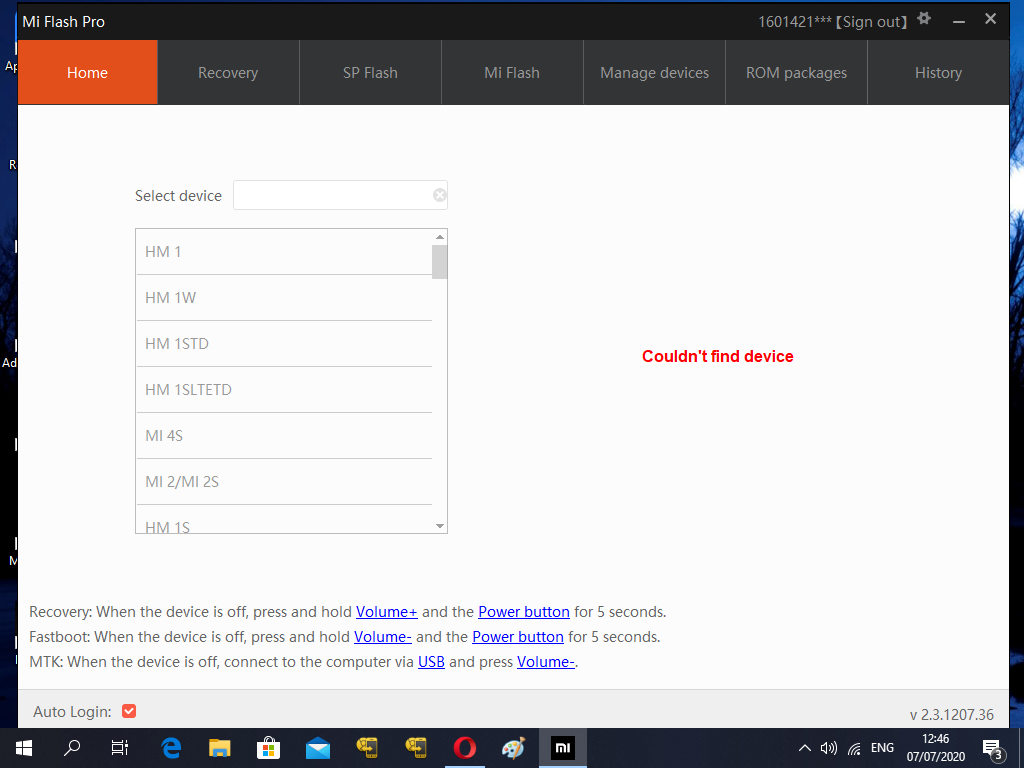Clear the Select device field
This screenshot has width=1024, height=768.
(440, 195)
